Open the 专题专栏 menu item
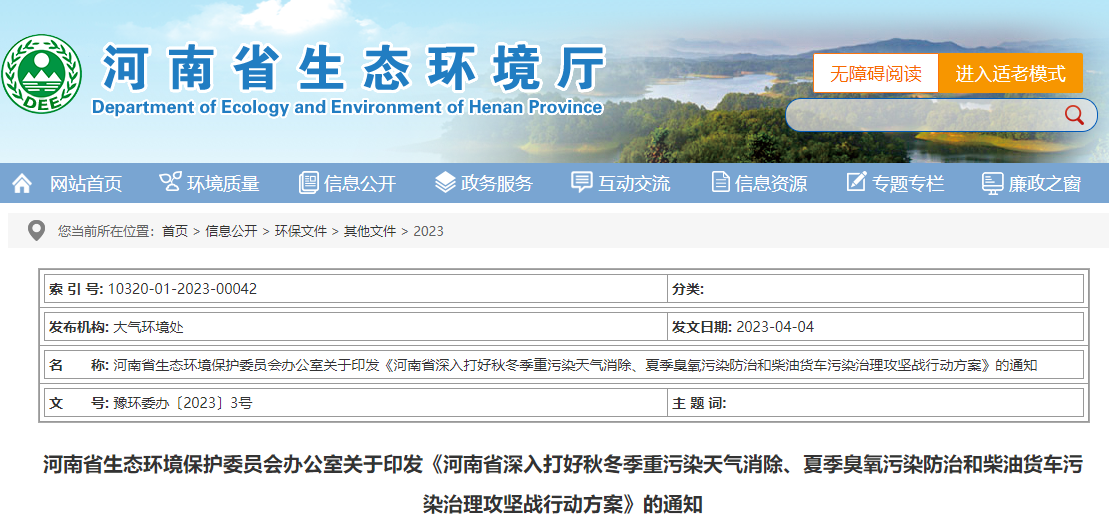The width and height of the screenshot is (1109, 524). point(907,184)
